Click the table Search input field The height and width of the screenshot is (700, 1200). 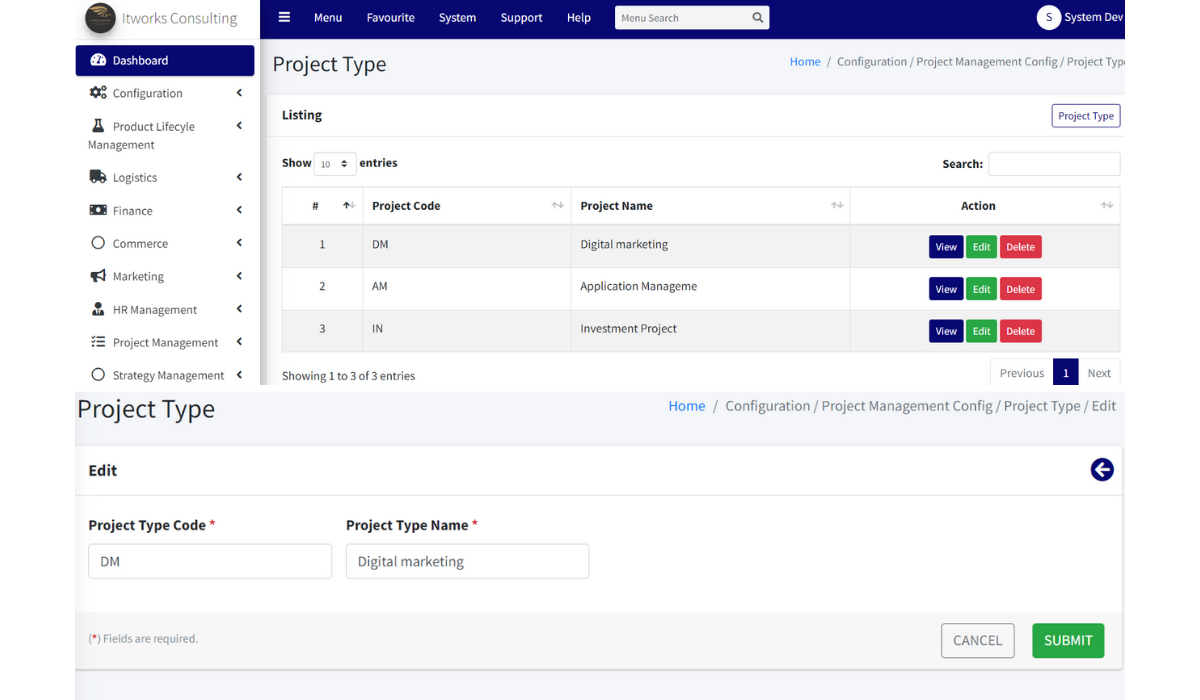point(1054,163)
